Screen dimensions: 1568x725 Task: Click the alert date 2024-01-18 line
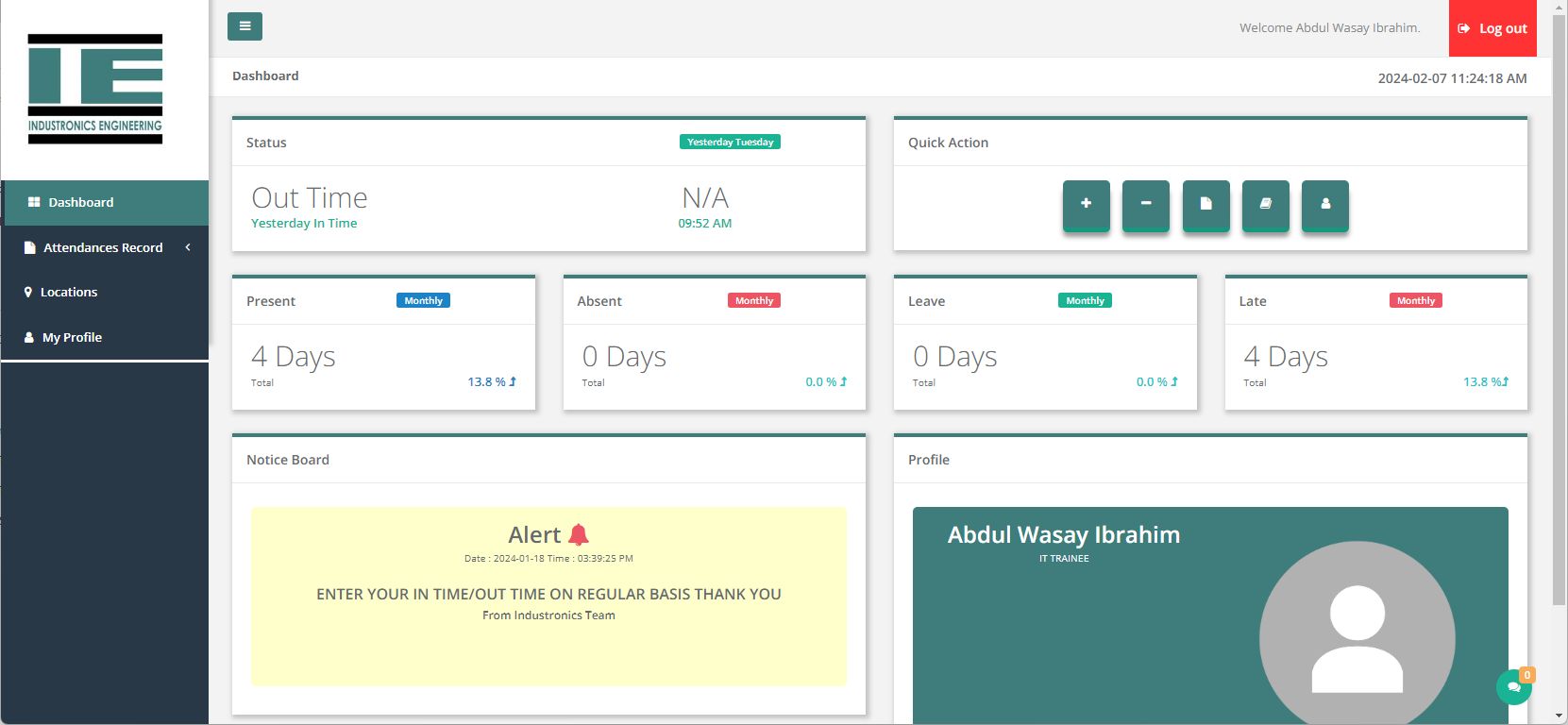548,559
